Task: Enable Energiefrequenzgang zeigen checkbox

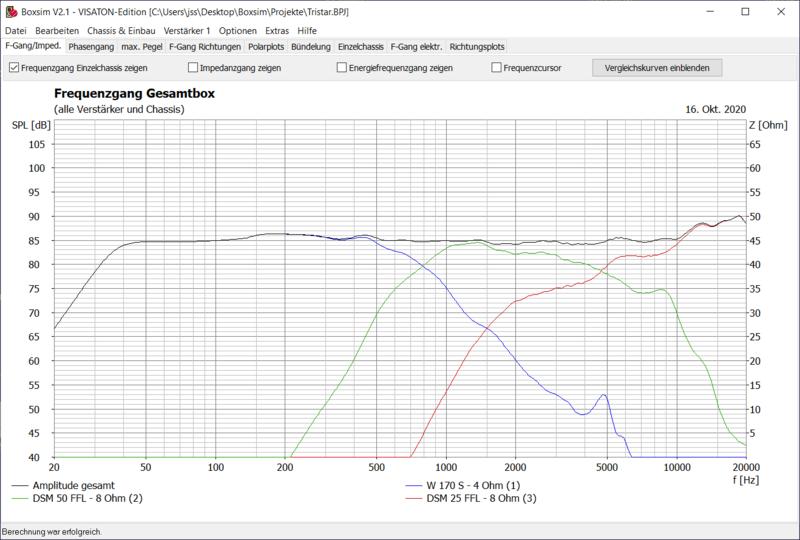Action: [342, 68]
